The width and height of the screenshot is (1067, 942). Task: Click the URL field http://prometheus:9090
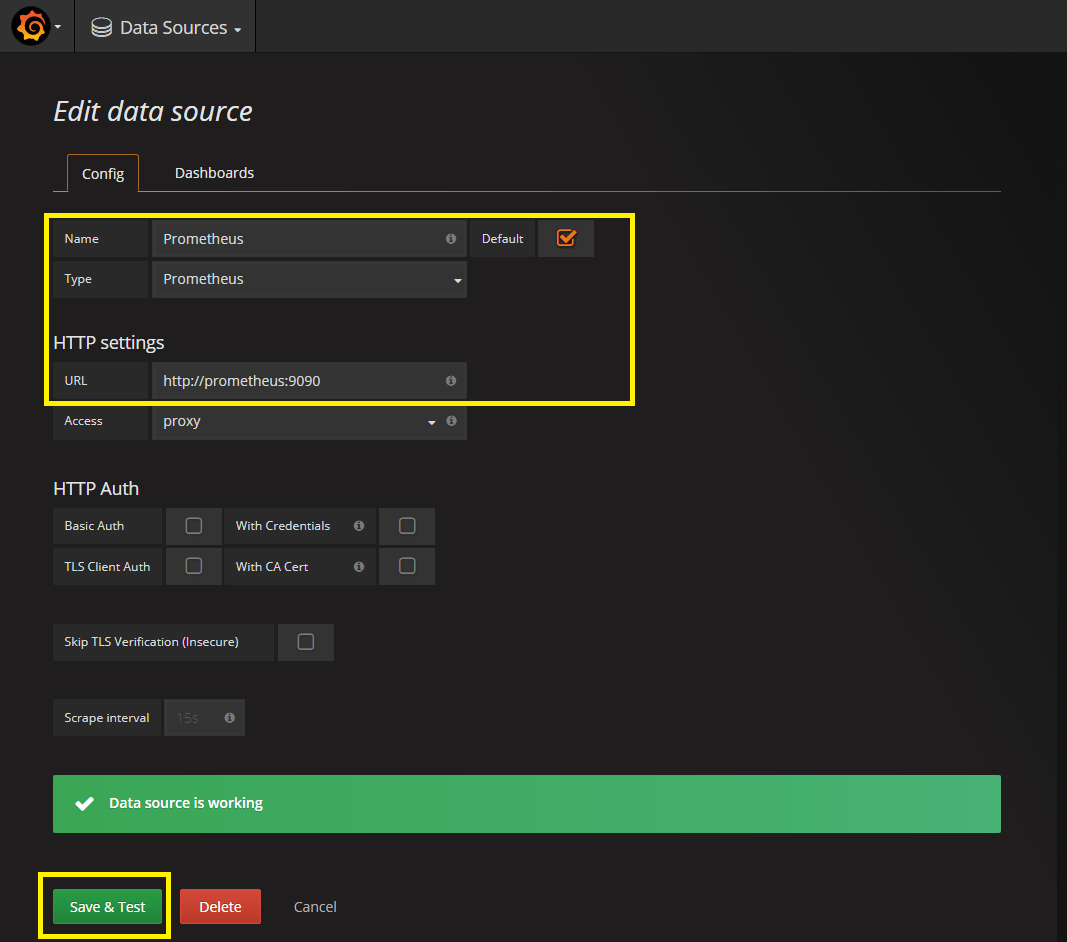click(309, 380)
